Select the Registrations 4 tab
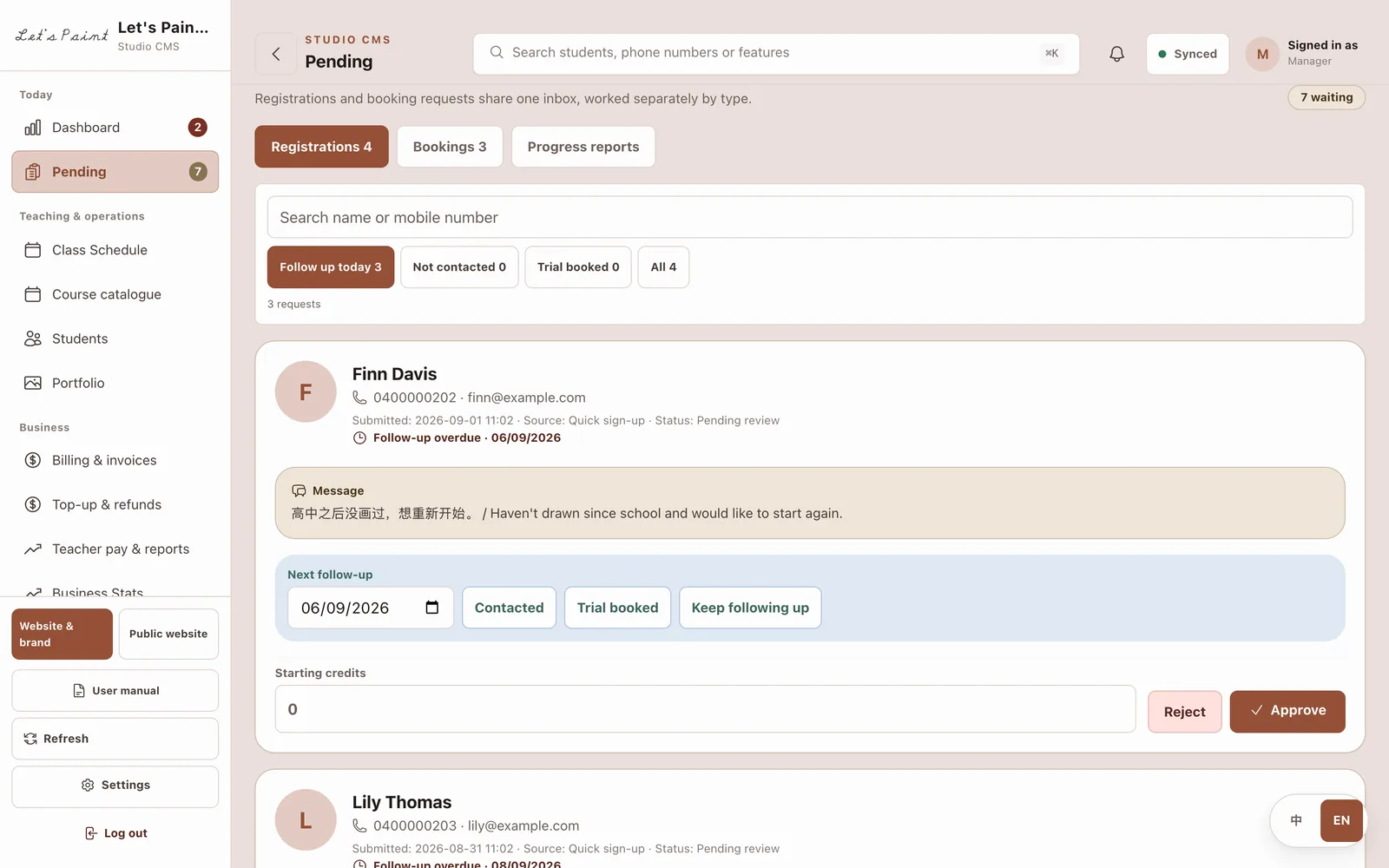Image resolution: width=1389 pixels, height=868 pixels. tap(321, 147)
